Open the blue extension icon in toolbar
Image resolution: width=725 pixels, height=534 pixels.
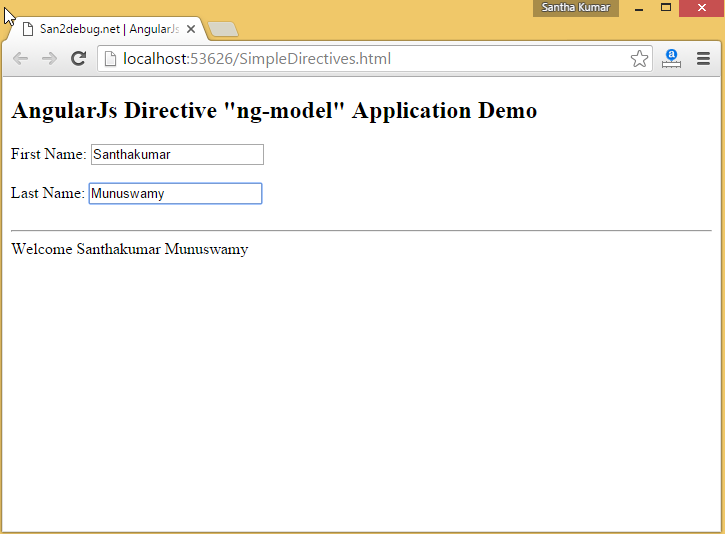(671, 59)
